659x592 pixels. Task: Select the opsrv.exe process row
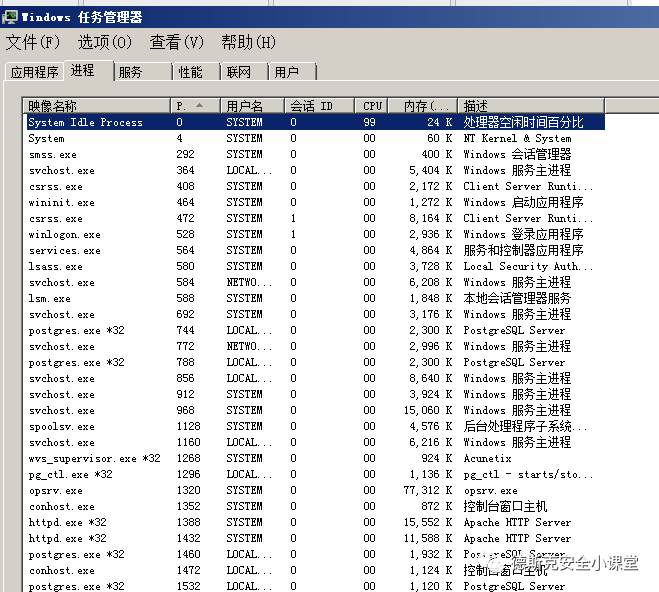pyautogui.click(x=55, y=491)
